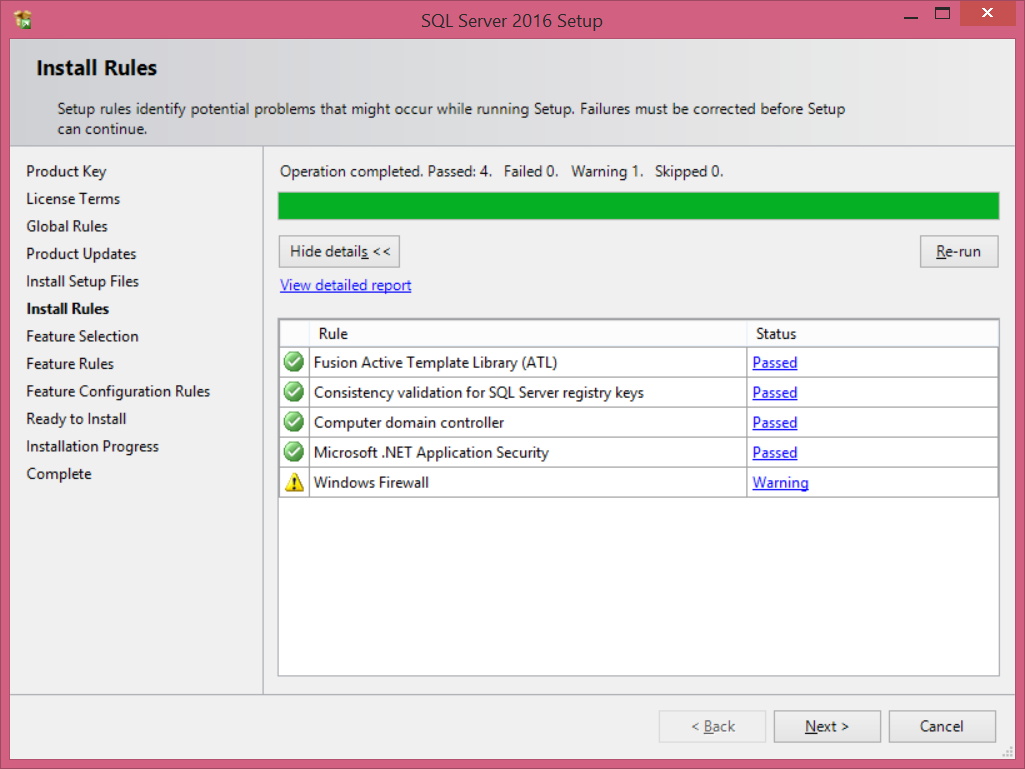
Task: Select Feature Selection step in sidebar
Action: (82, 336)
